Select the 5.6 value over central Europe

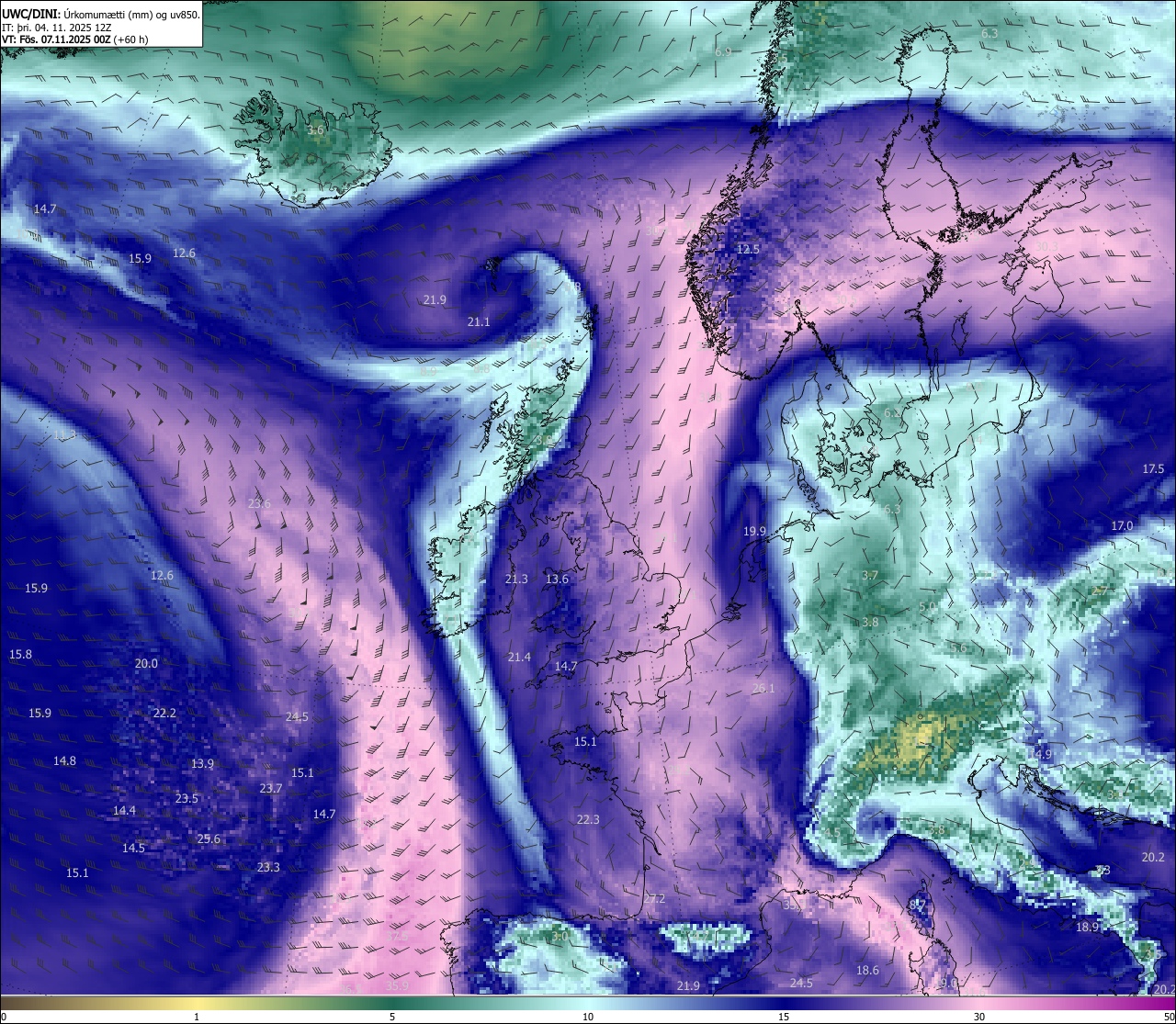tap(957, 648)
